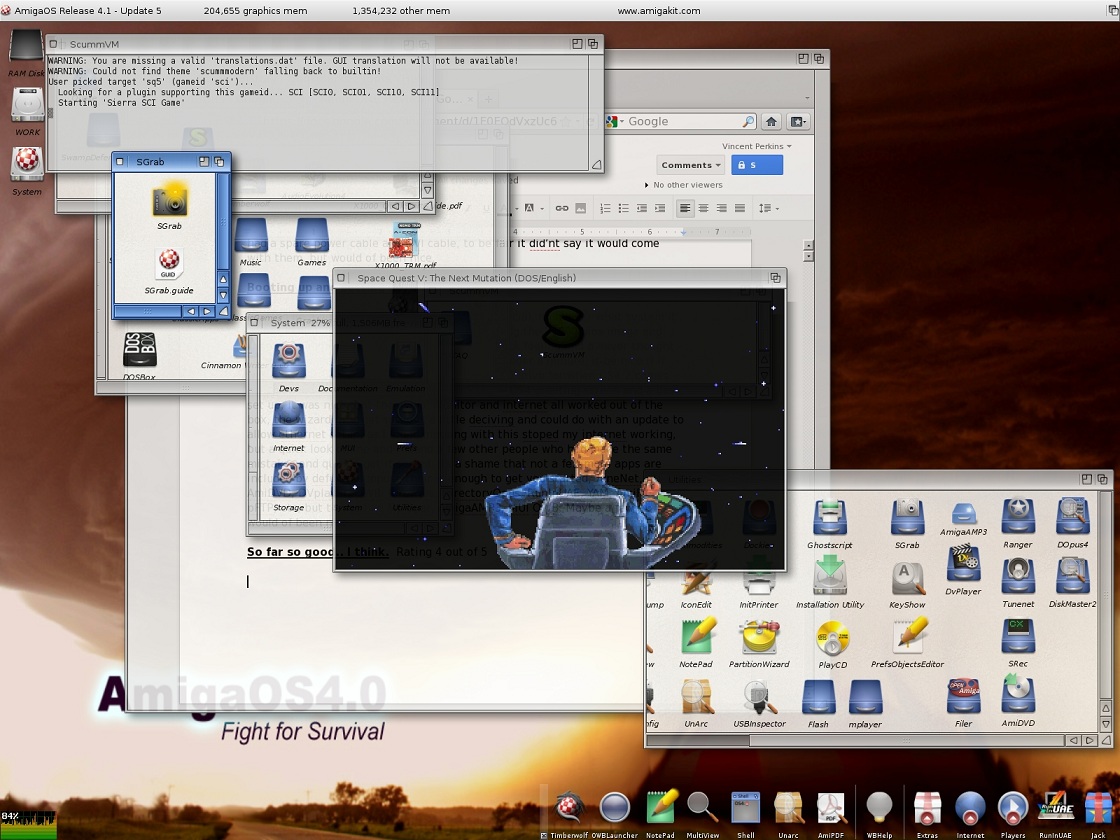
Task: Open Shell from the bottom dock
Action: [746, 807]
